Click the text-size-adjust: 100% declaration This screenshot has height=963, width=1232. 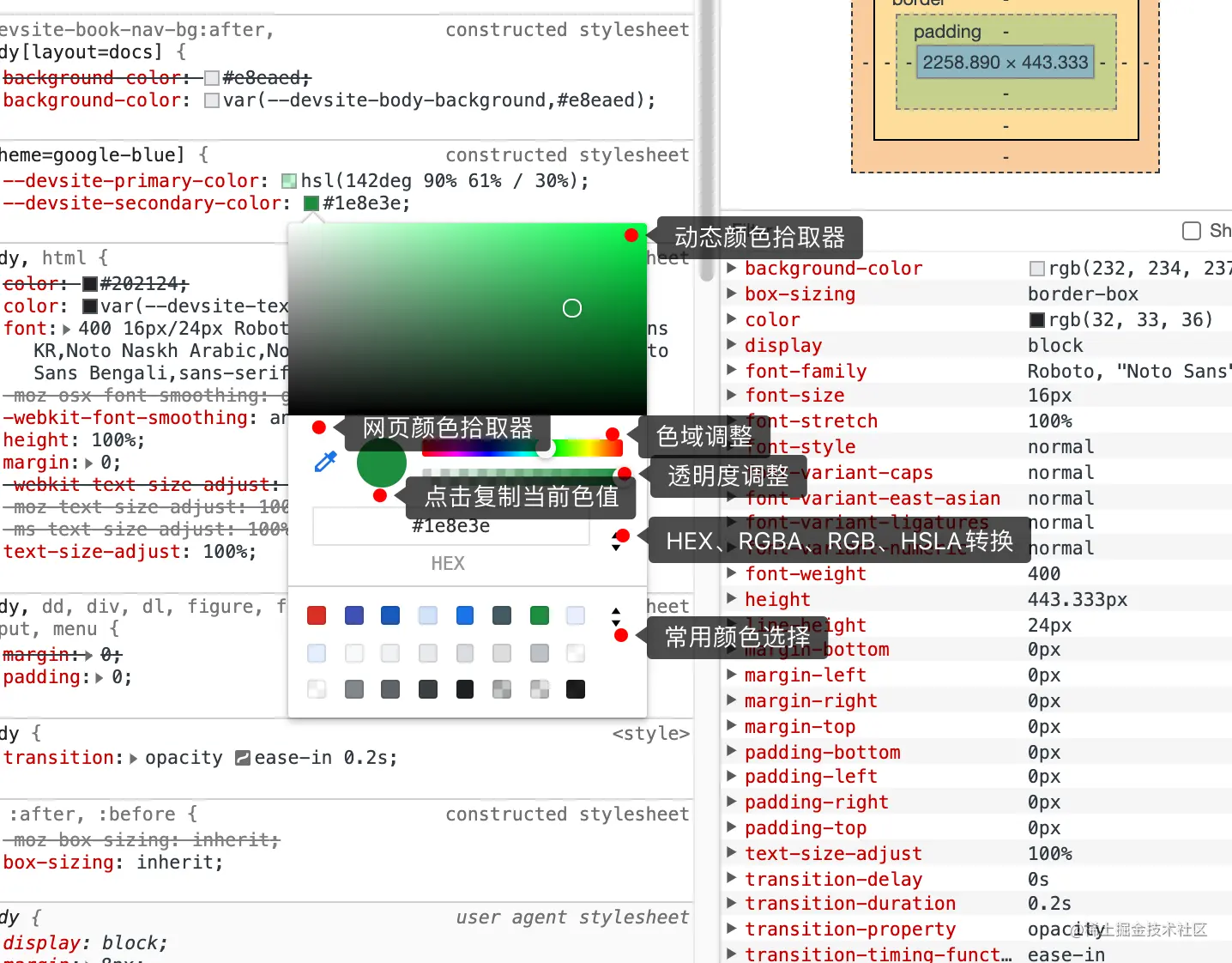pyautogui.click(x=130, y=552)
